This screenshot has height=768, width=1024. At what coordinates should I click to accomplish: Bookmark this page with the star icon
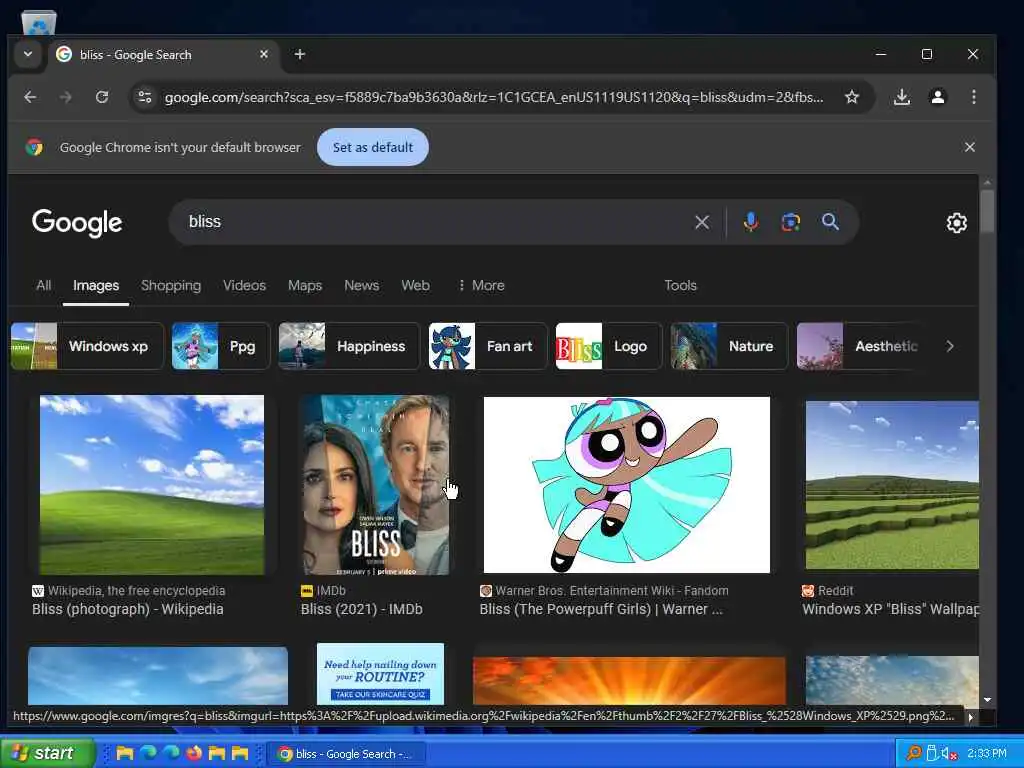tap(852, 97)
